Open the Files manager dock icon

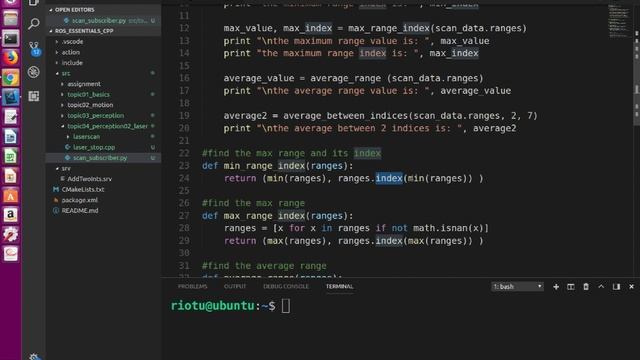[x=11, y=19]
